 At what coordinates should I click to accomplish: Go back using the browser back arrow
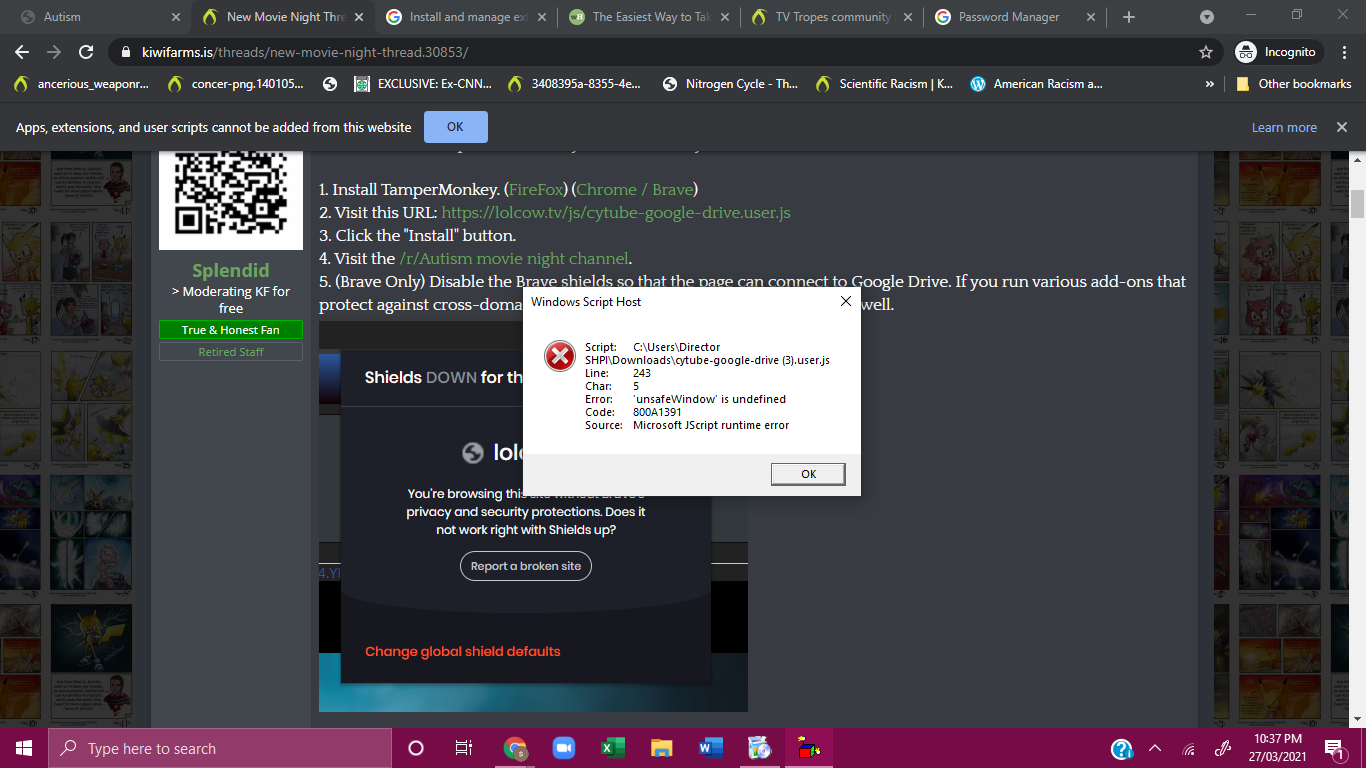22,52
